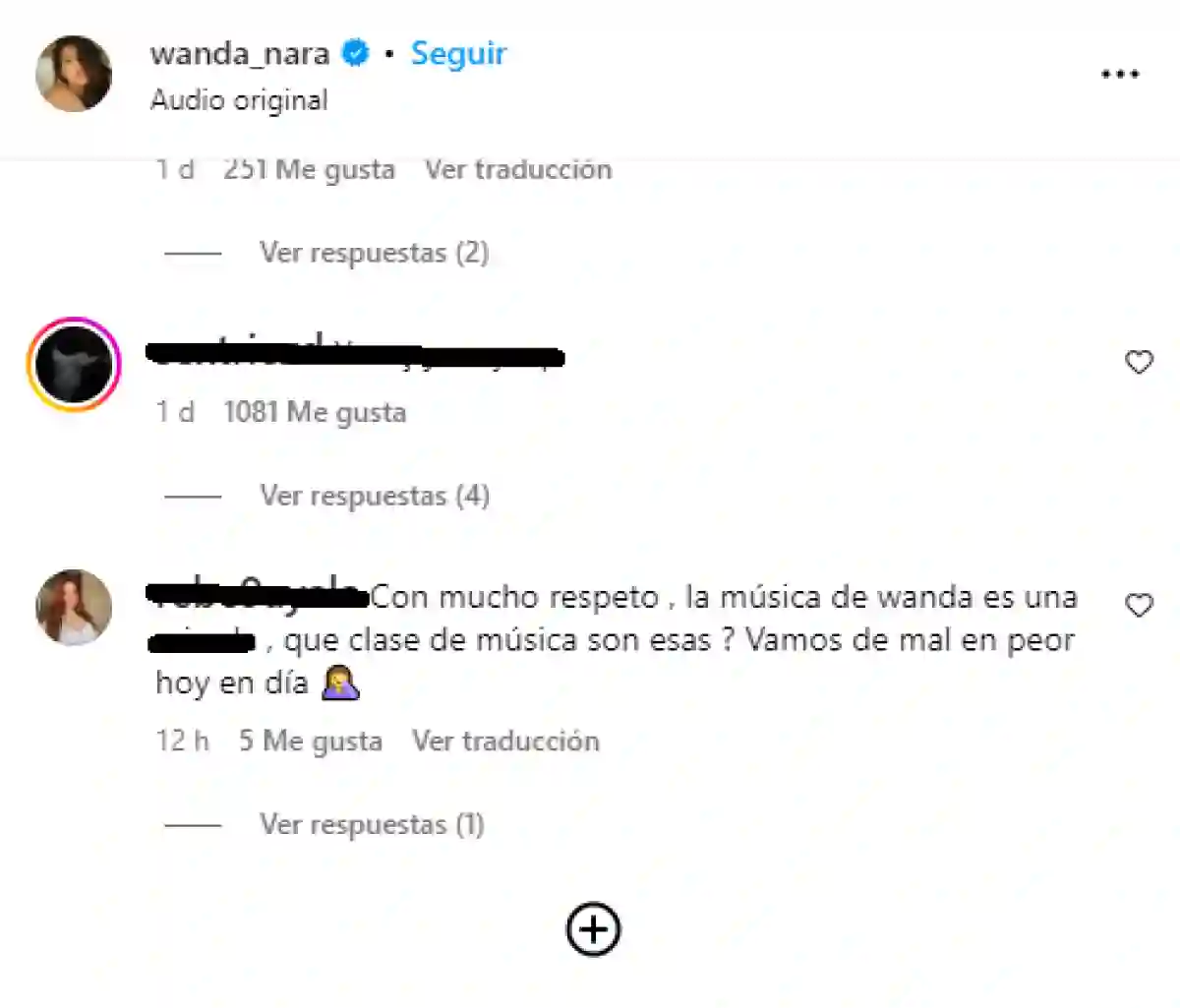Viewport: 1180px width, 1008px height.
Task: Open the wanda_nara username link
Action: [x=240, y=53]
